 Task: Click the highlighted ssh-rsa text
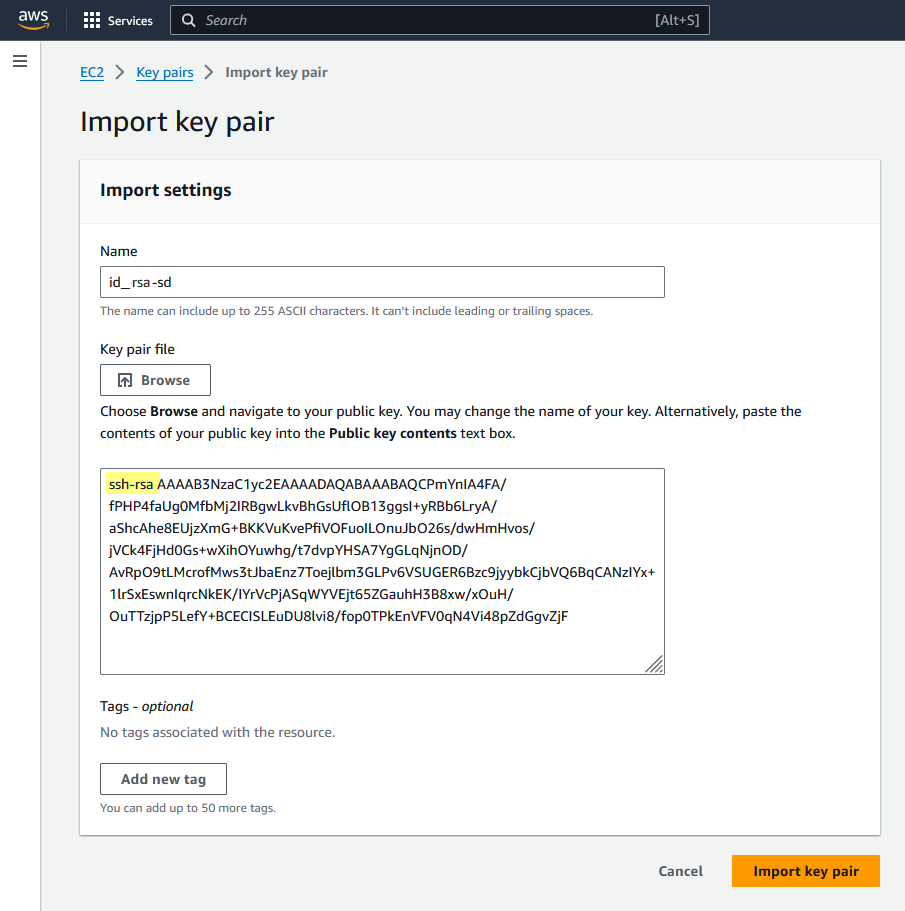click(x=132, y=484)
